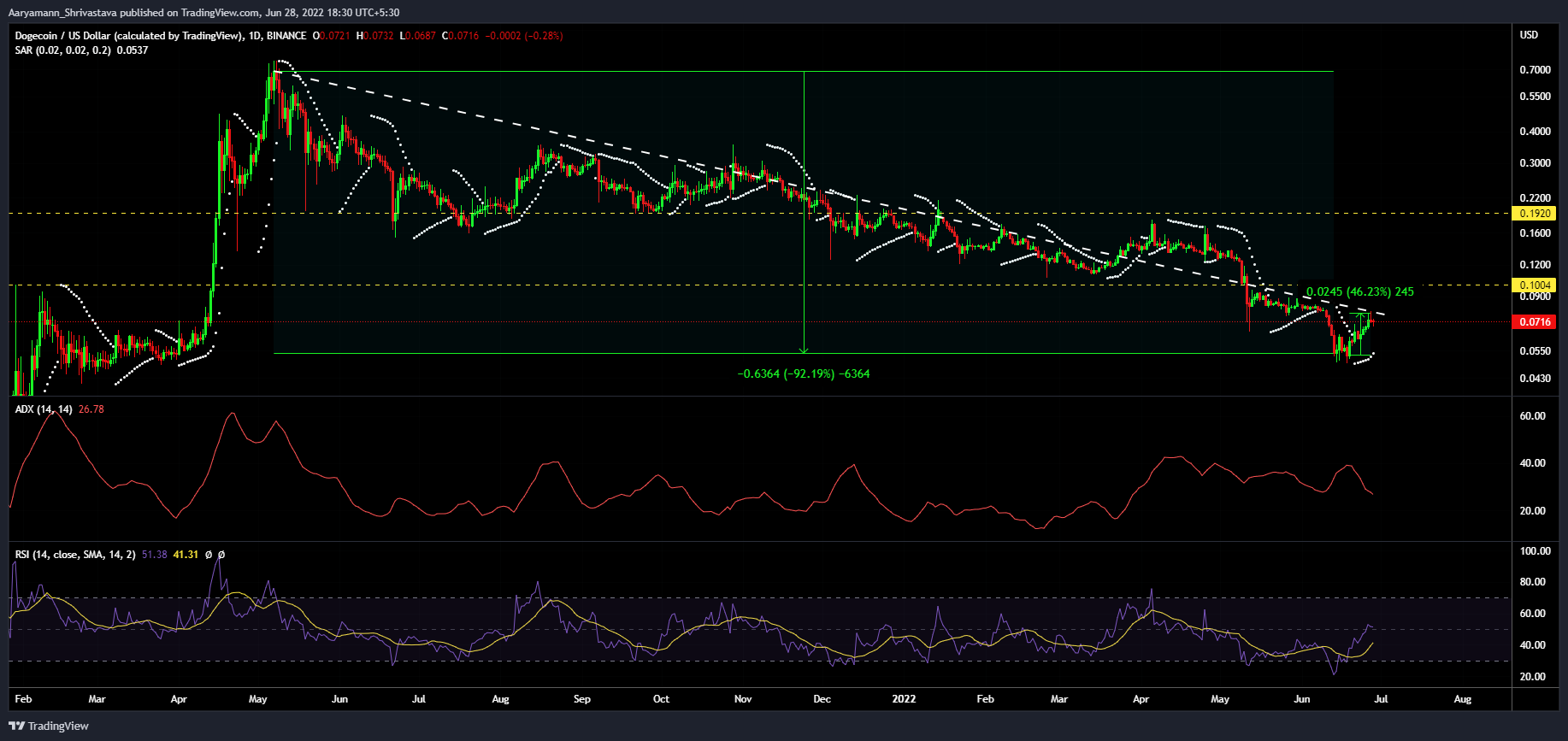Image resolution: width=1568 pixels, height=741 pixels.
Task: Click the 60.00 label on ADX scale
Action: [x=1532, y=416]
